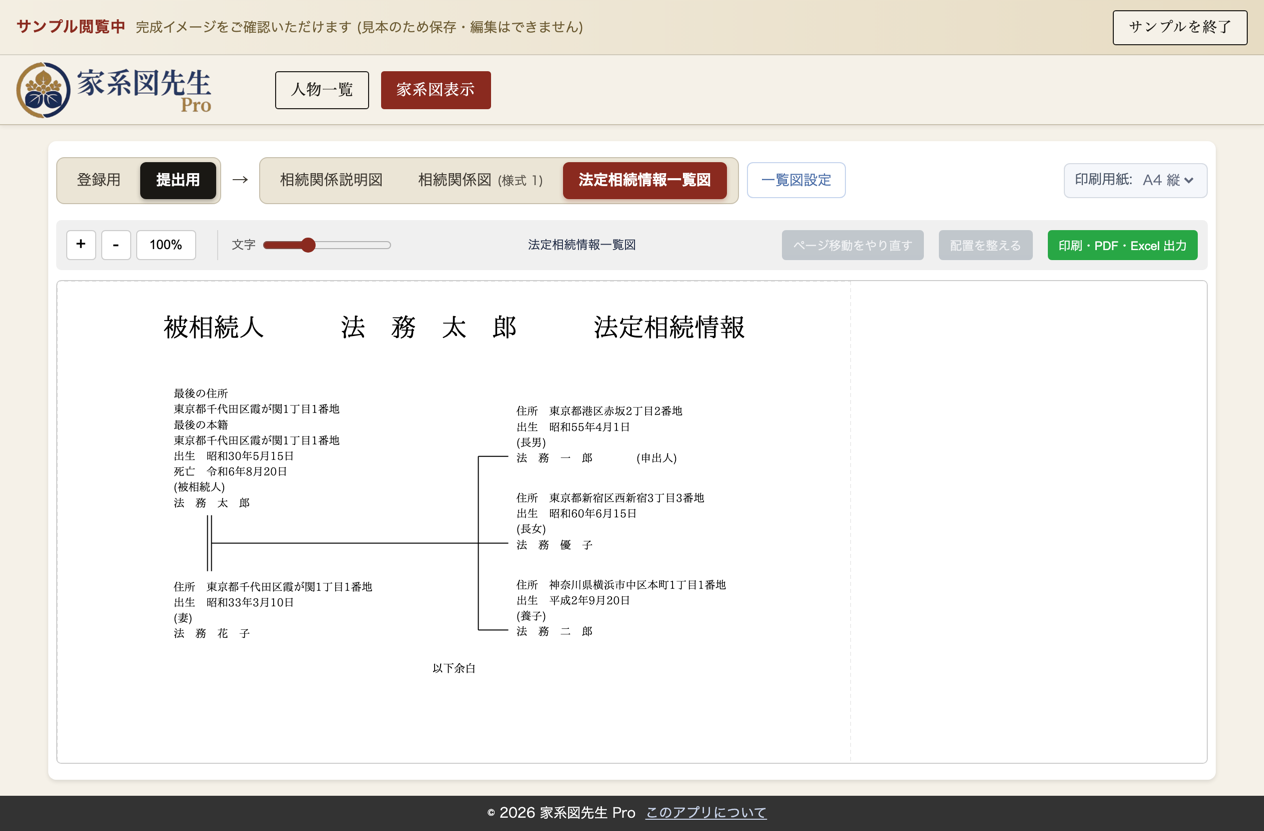The height and width of the screenshot is (831, 1264).
Task: Open the 相続関係図 (様式 1) tab
Action: tap(480, 180)
